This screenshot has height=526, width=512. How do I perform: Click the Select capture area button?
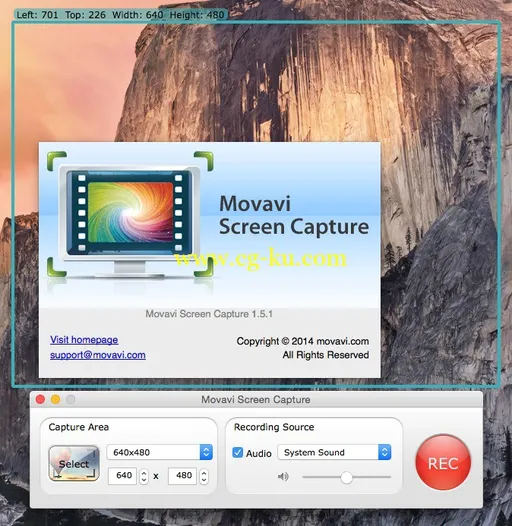[74, 463]
